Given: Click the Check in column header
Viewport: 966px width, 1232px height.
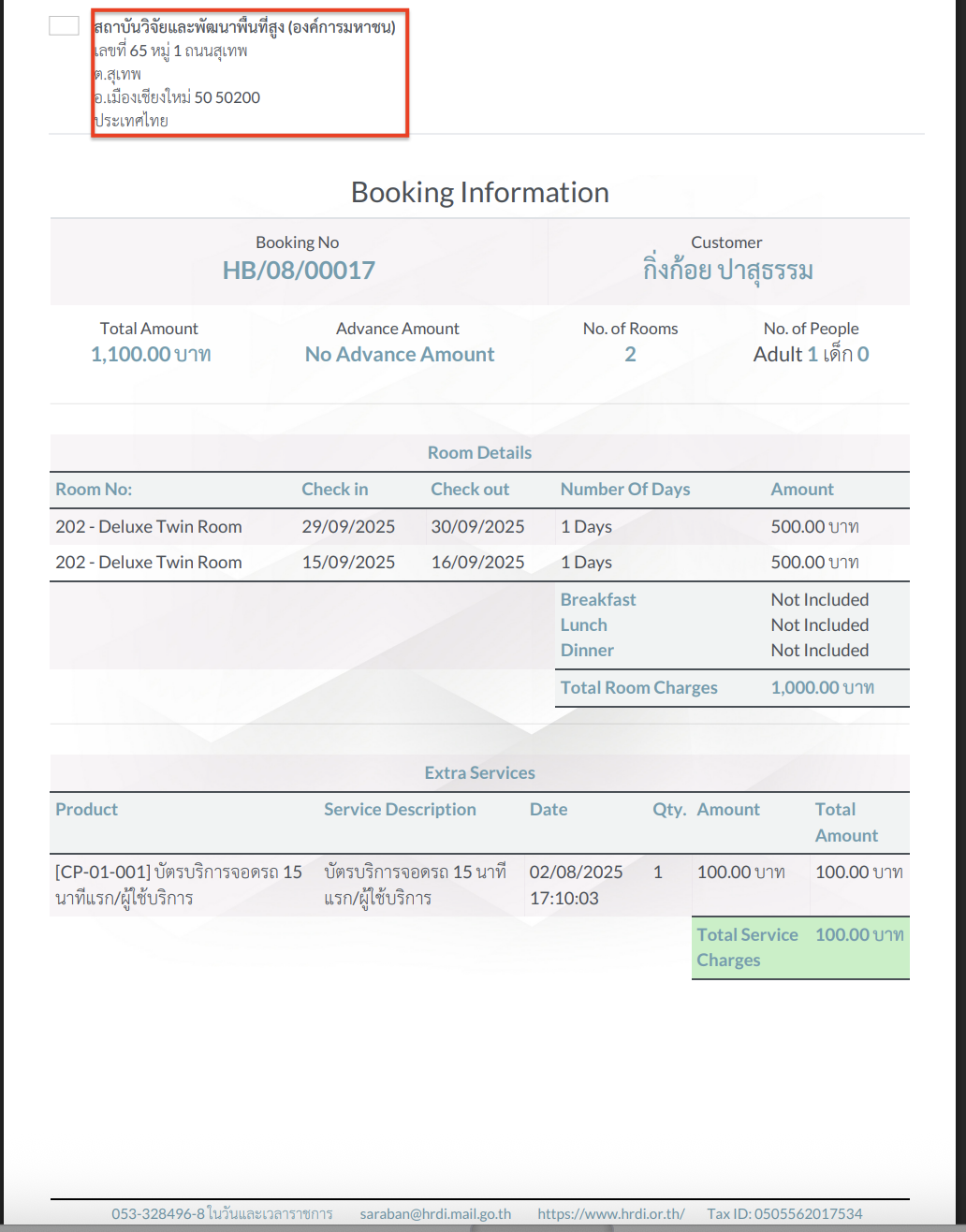Looking at the screenshot, I should [x=334, y=489].
